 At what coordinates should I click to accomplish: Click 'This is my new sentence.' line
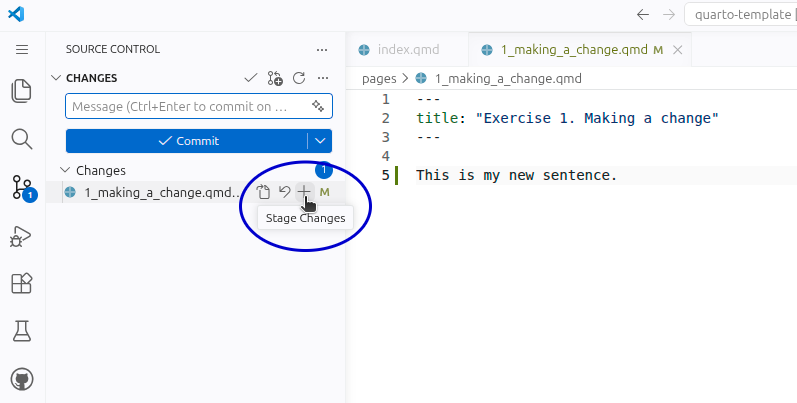click(x=516, y=175)
